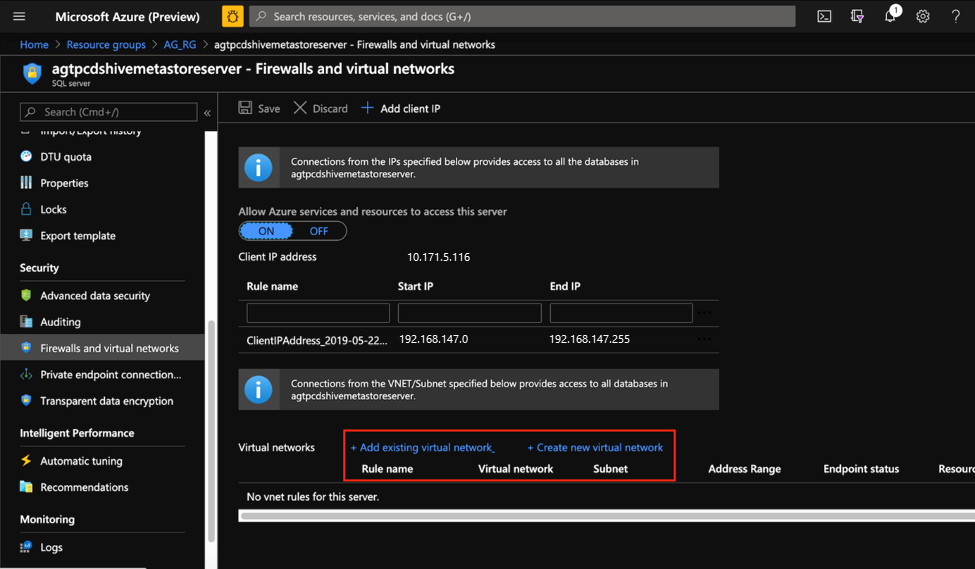The height and width of the screenshot is (569, 975).
Task: Click ClientIPAddress_2019-05-22 rule name
Action: click(317, 340)
